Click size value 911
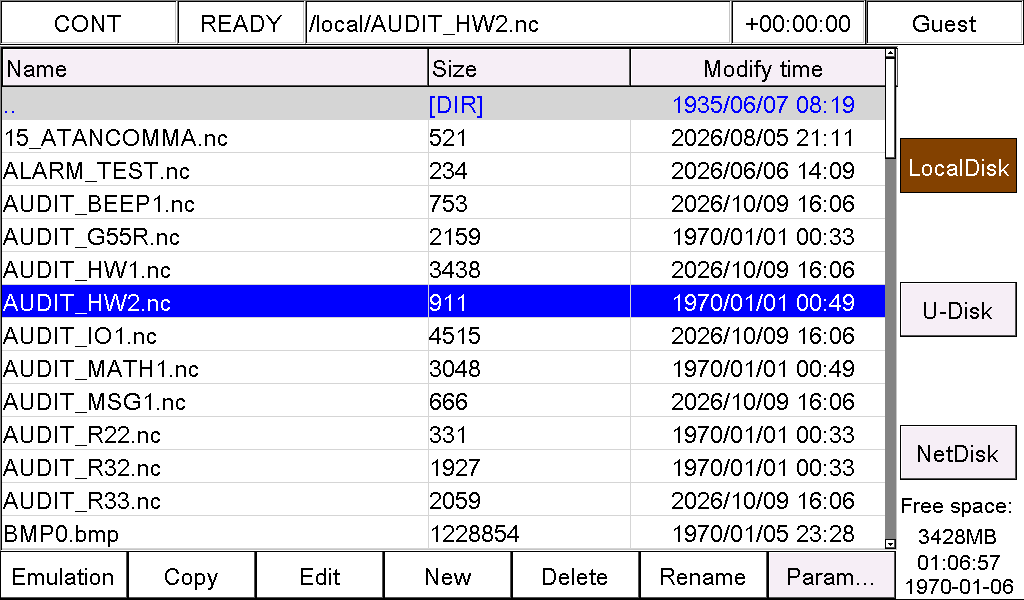This screenshot has height=600, width=1024. coord(448,303)
